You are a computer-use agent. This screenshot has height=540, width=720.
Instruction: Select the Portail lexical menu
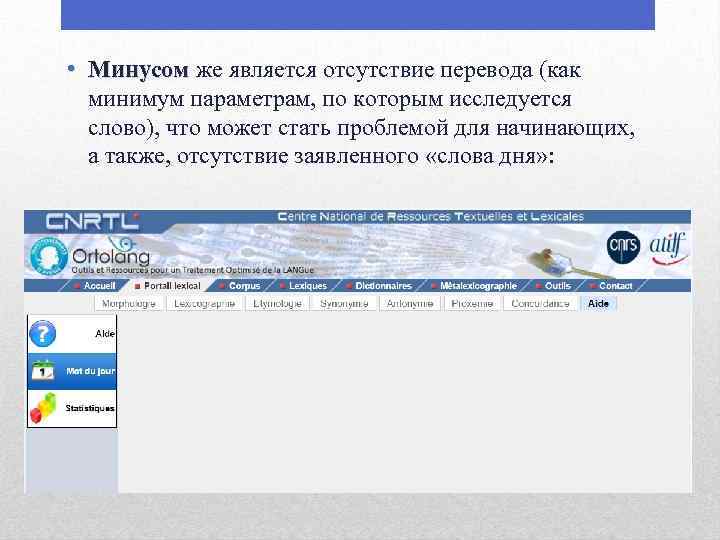tap(172, 286)
